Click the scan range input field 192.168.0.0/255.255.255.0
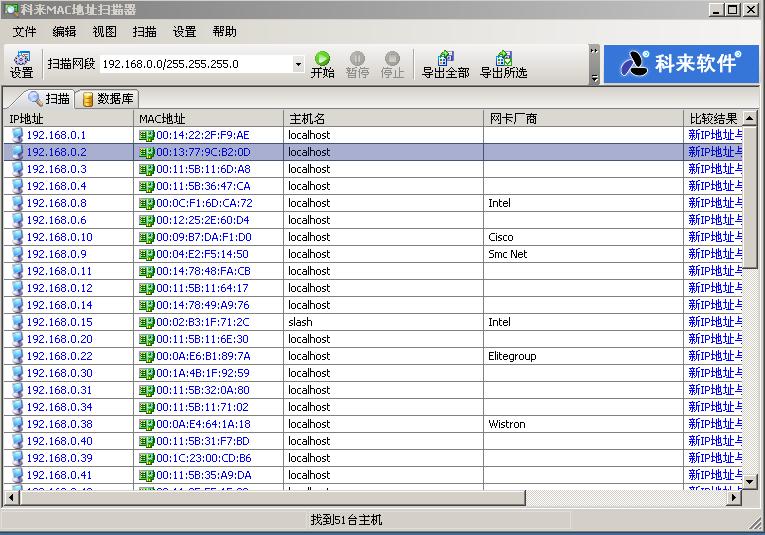 [x=196, y=64]
